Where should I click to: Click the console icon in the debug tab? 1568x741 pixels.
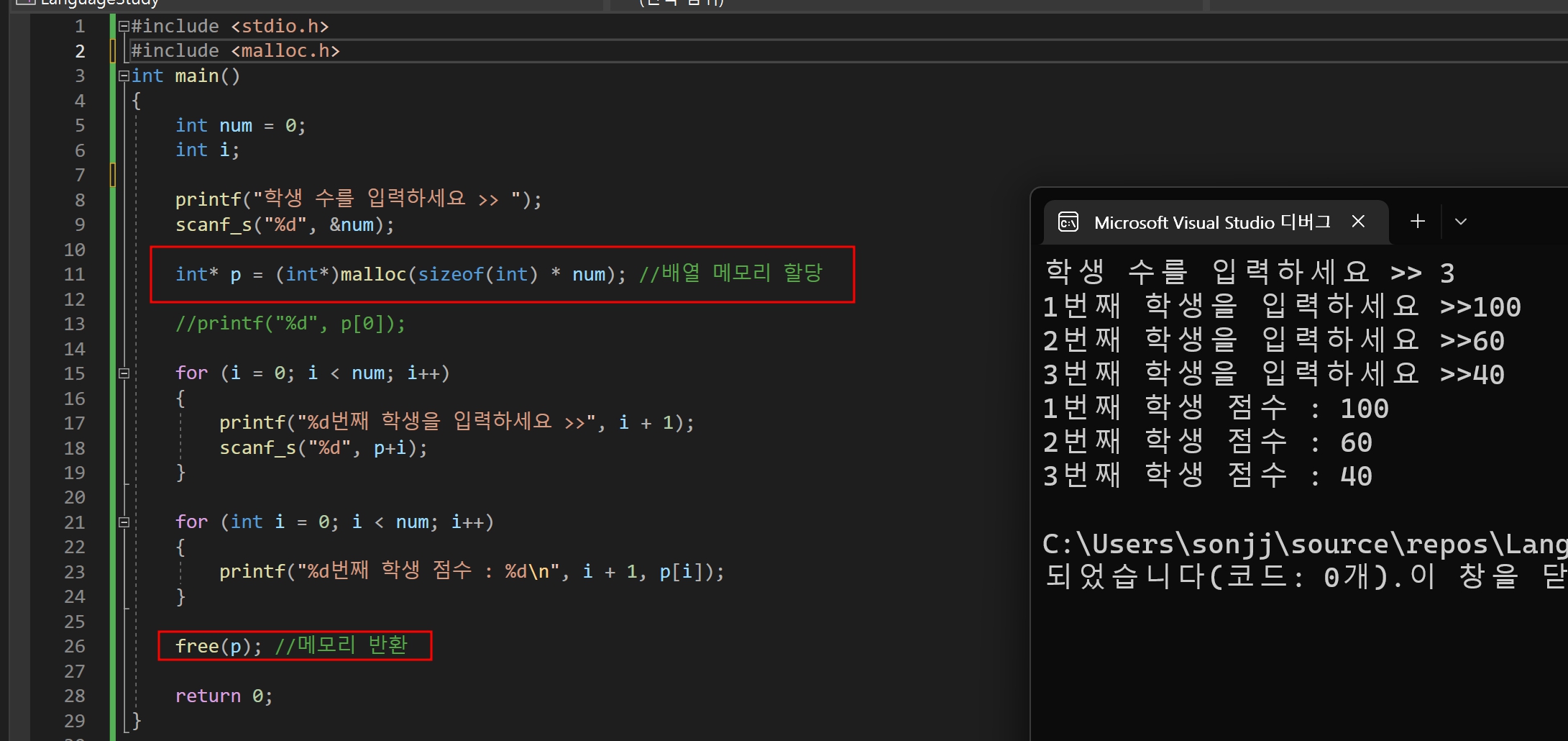1068,222
